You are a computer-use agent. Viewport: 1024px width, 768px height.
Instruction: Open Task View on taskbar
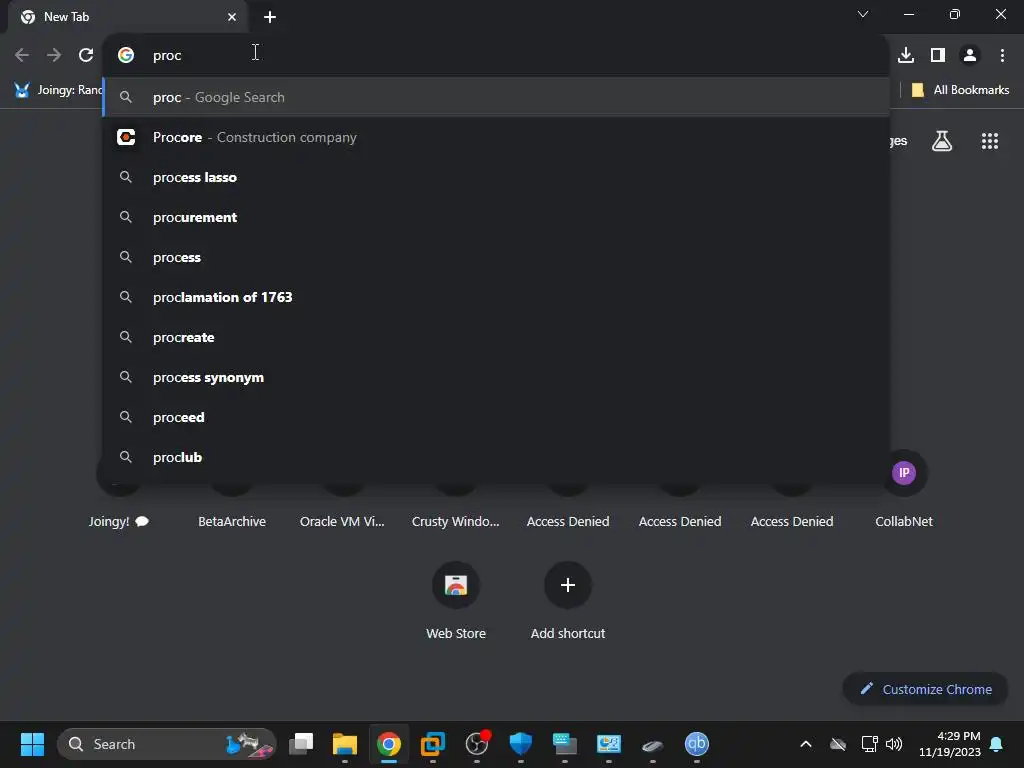point(301,744)
